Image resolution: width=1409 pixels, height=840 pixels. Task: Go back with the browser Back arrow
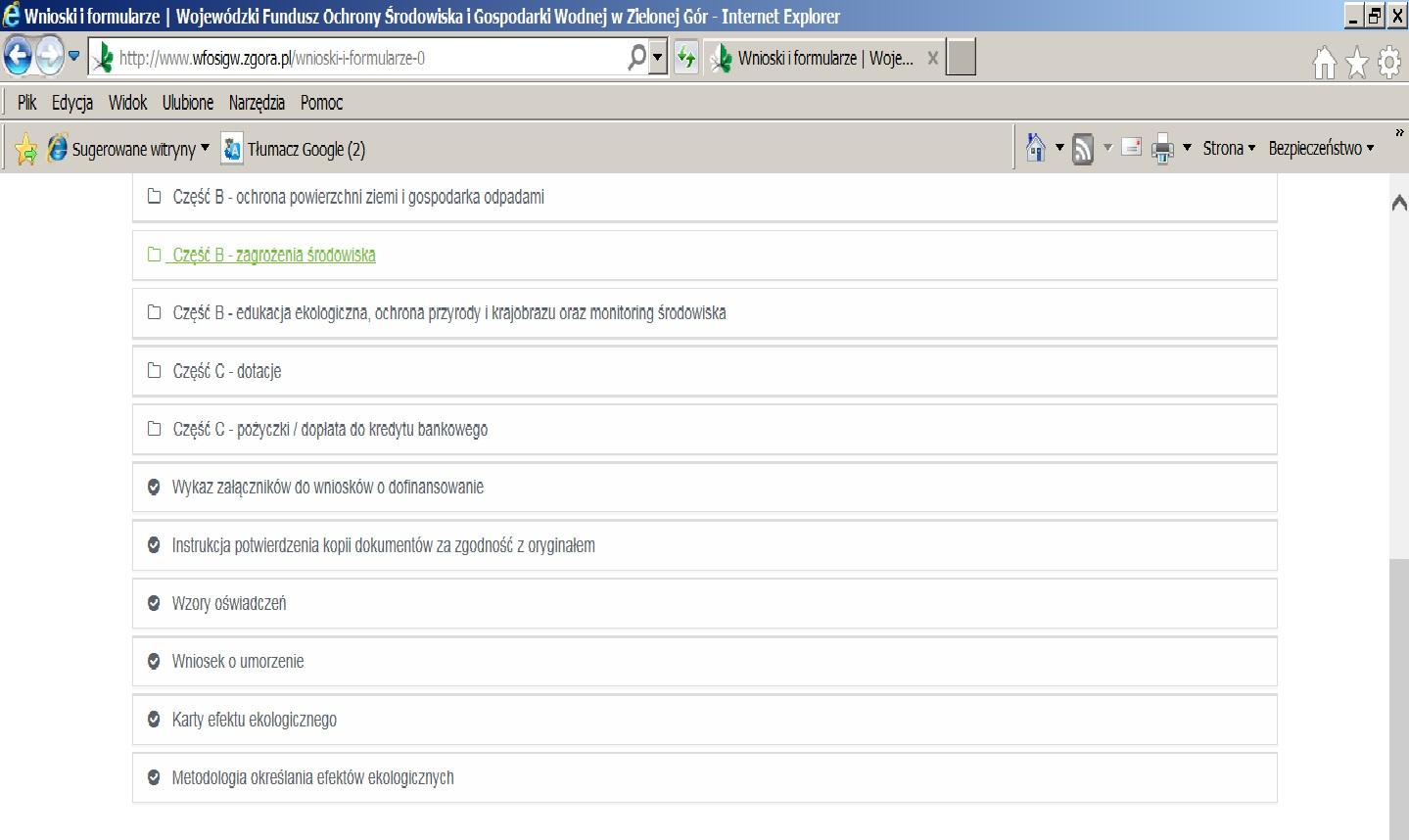click(x=19, y=57)
